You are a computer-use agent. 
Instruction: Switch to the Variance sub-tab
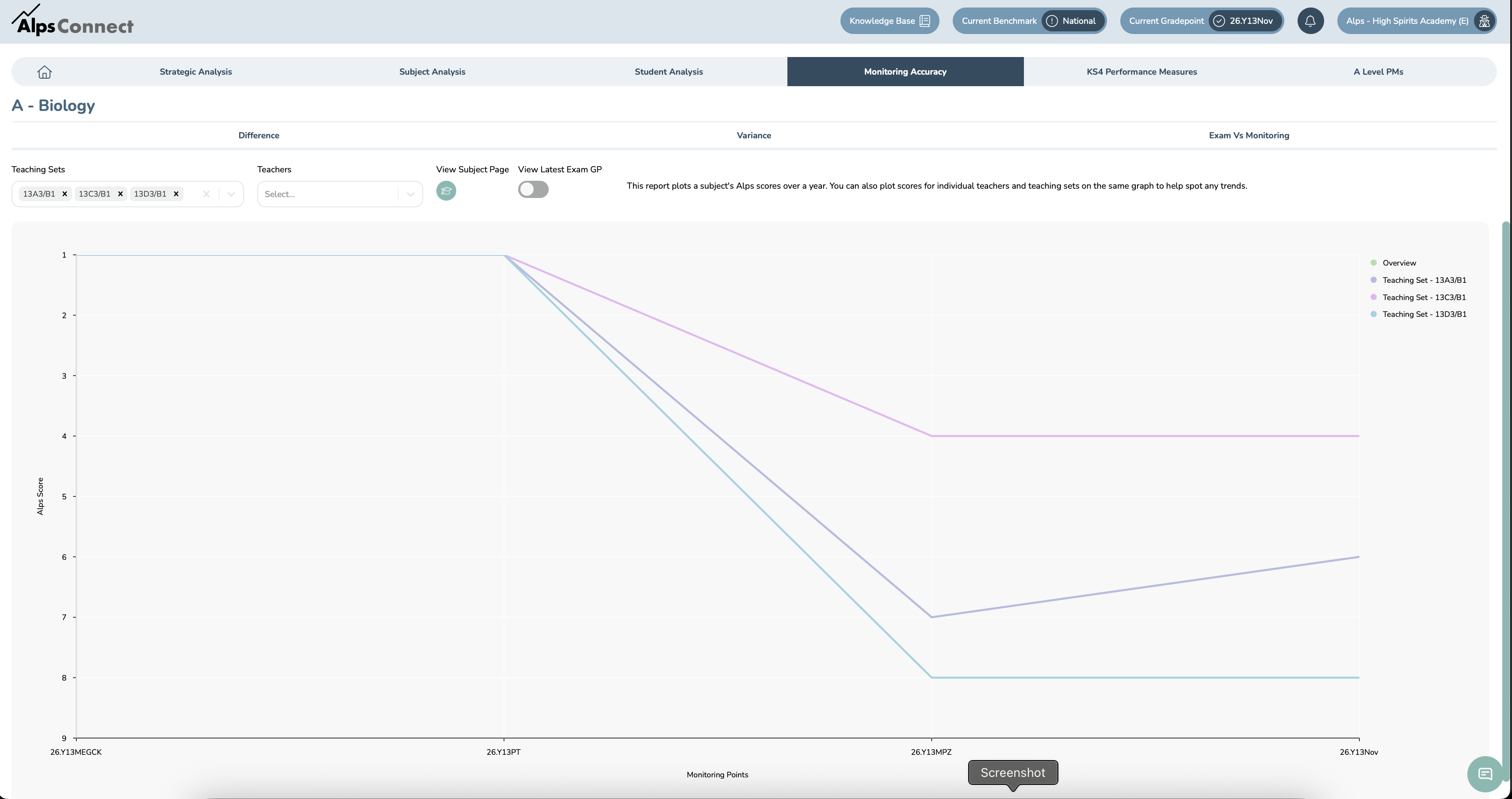[x=754, y=135]
